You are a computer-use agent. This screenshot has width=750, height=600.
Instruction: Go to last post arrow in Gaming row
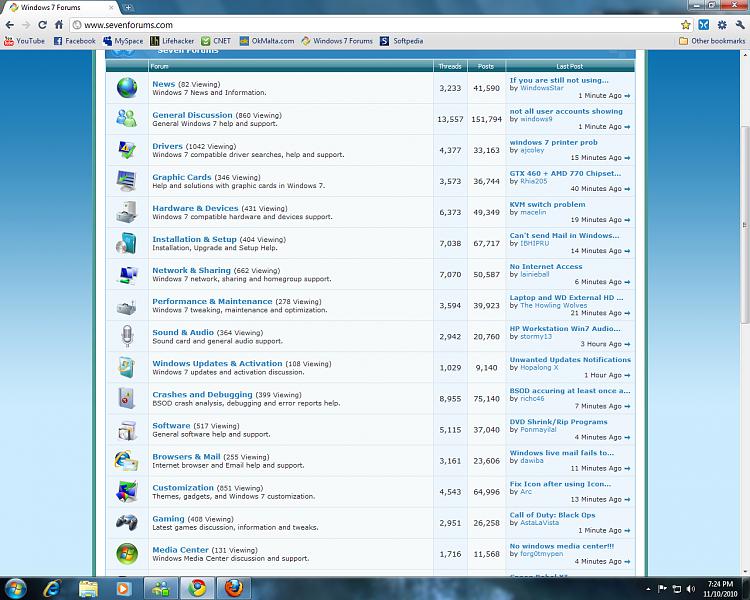[627, 531]
